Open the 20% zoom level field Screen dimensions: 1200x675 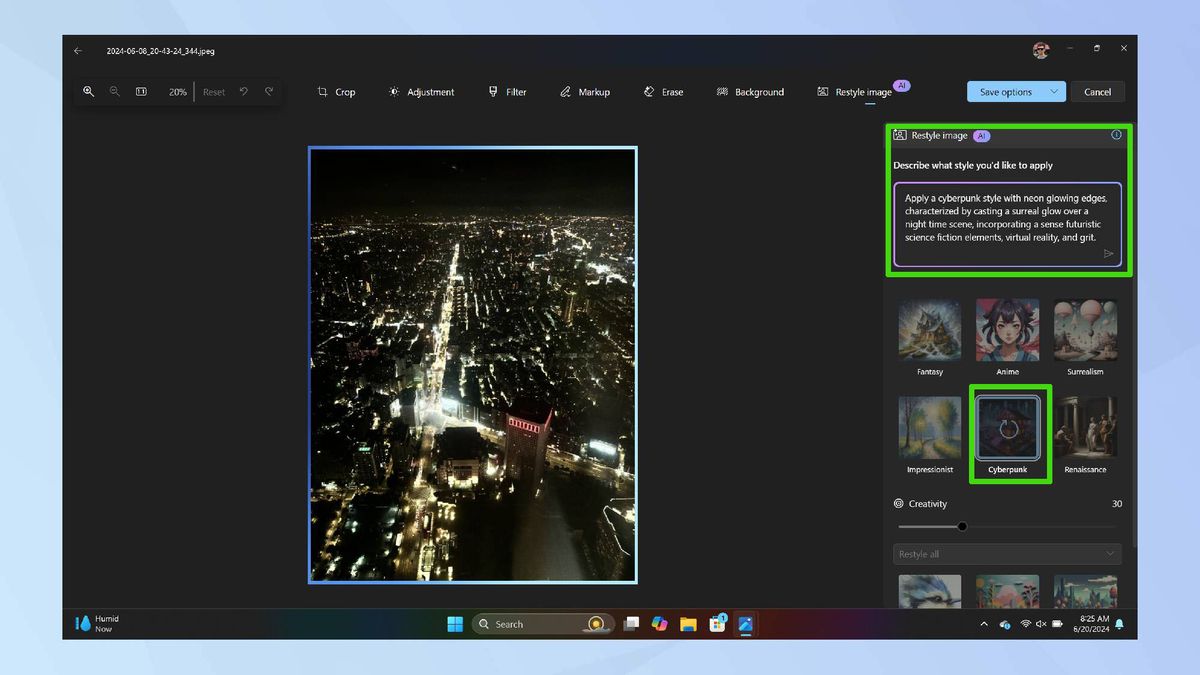tap(177, 92)
